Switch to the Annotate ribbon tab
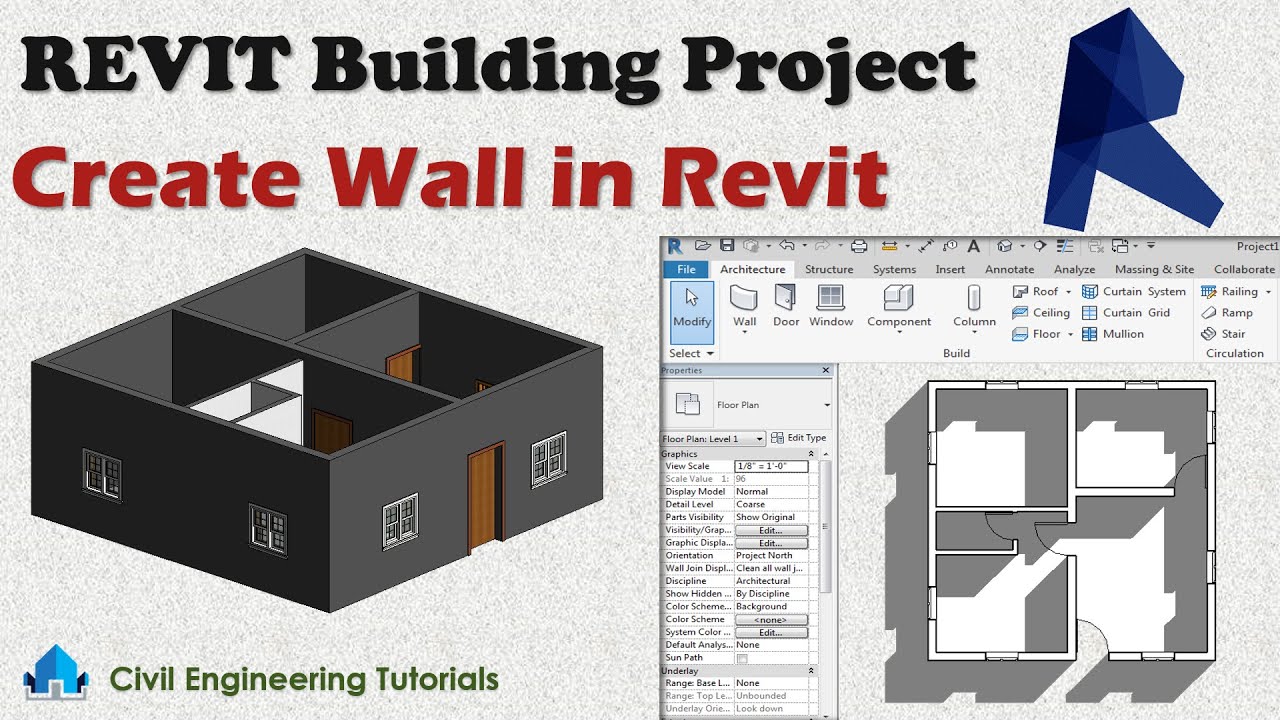The width and height of the screenshot is (1280, 720). (x=1010, y=269)
